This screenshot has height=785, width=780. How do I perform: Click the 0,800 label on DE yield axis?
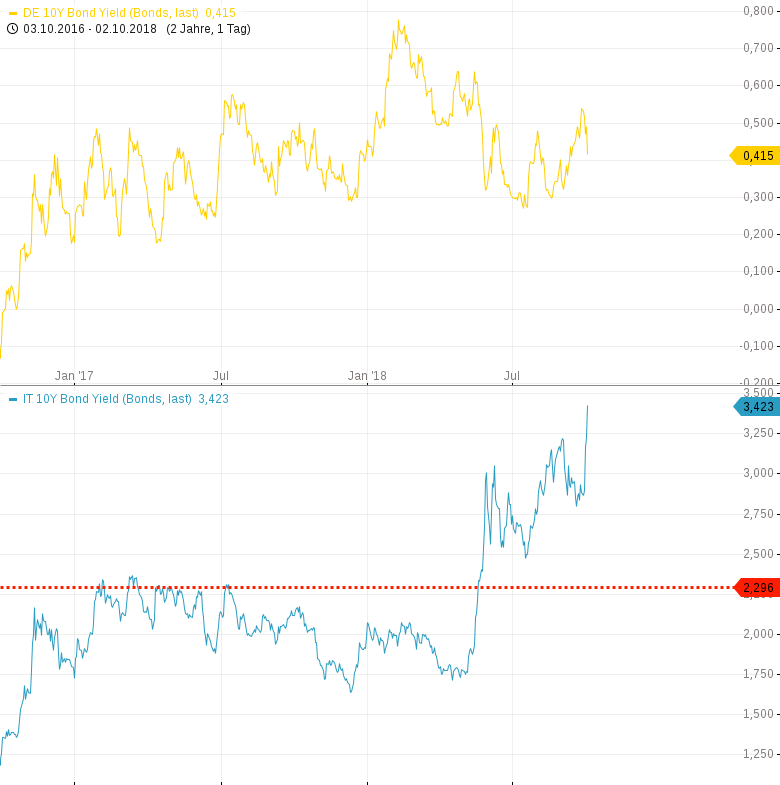point(758,11)
